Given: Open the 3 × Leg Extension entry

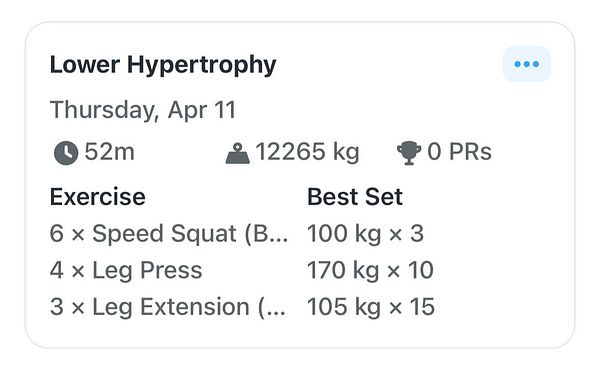Looking at the screenshot, I should pos(168,307).
